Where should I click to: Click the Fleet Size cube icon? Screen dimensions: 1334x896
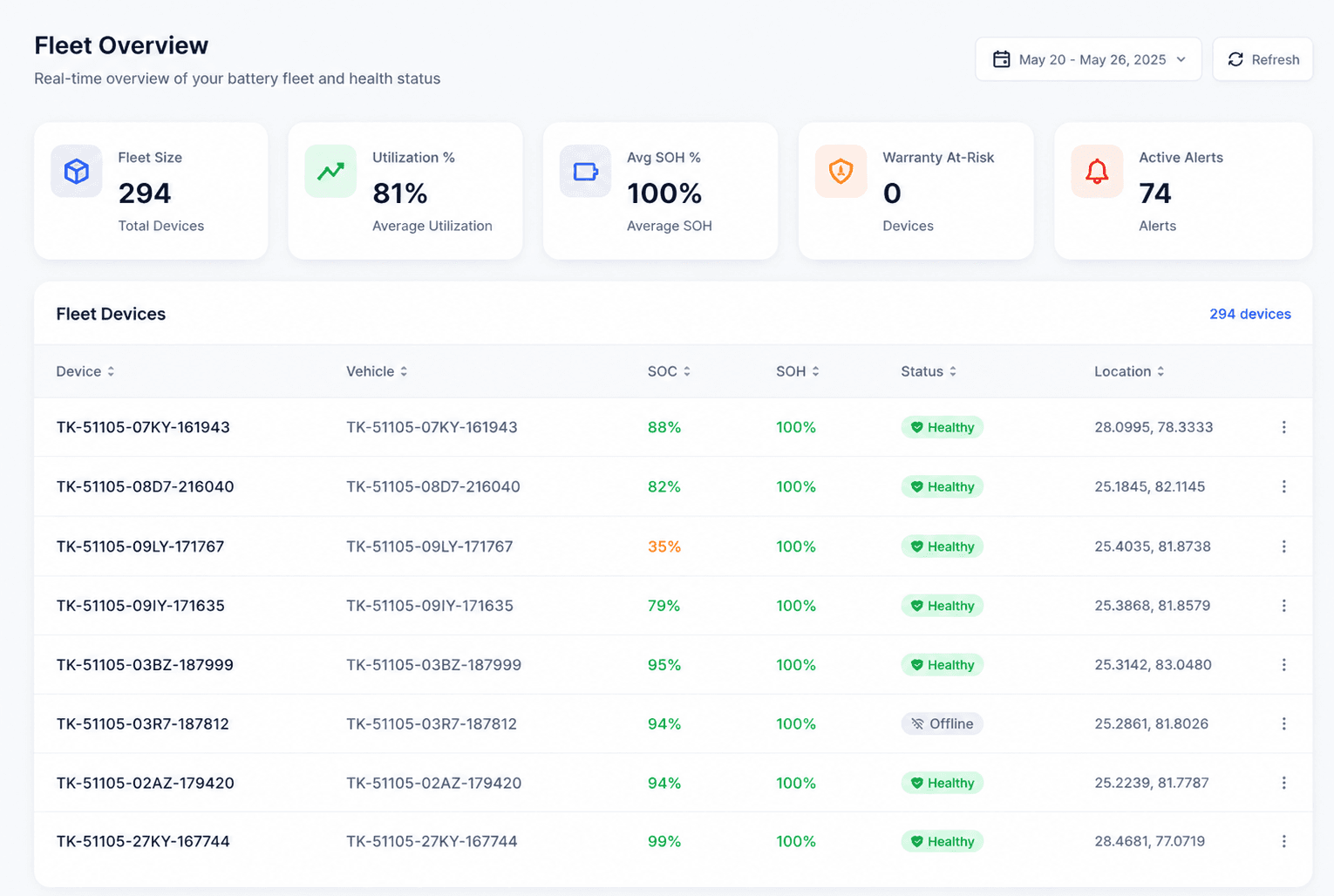pos(77,171)
